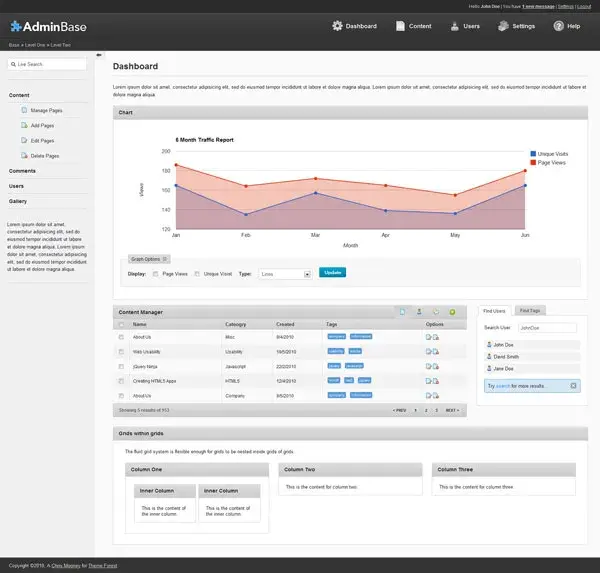Open the '1 new message' link

[x=538, y=7]
